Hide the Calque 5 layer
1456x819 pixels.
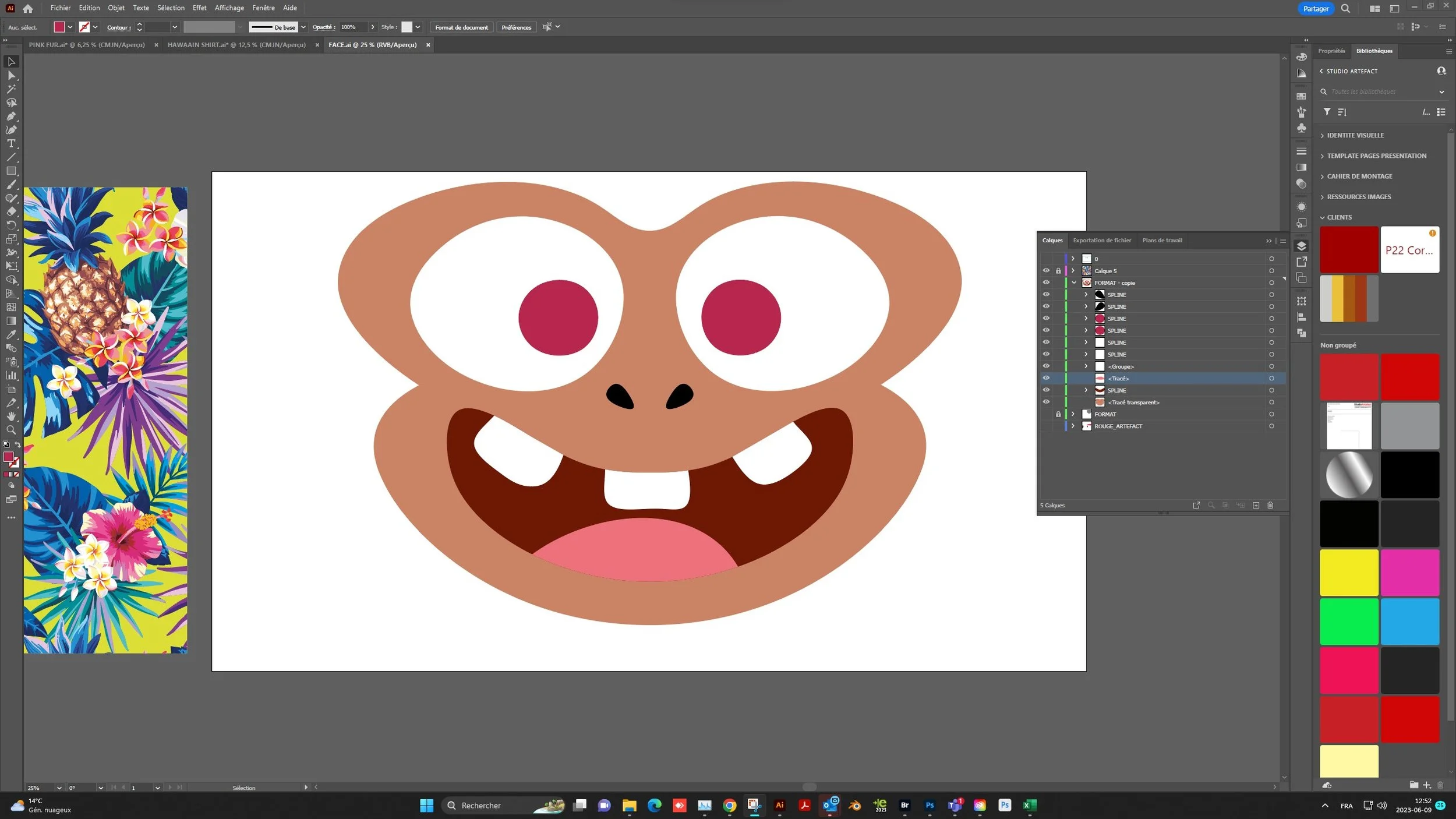click(x=1046, y=271)
